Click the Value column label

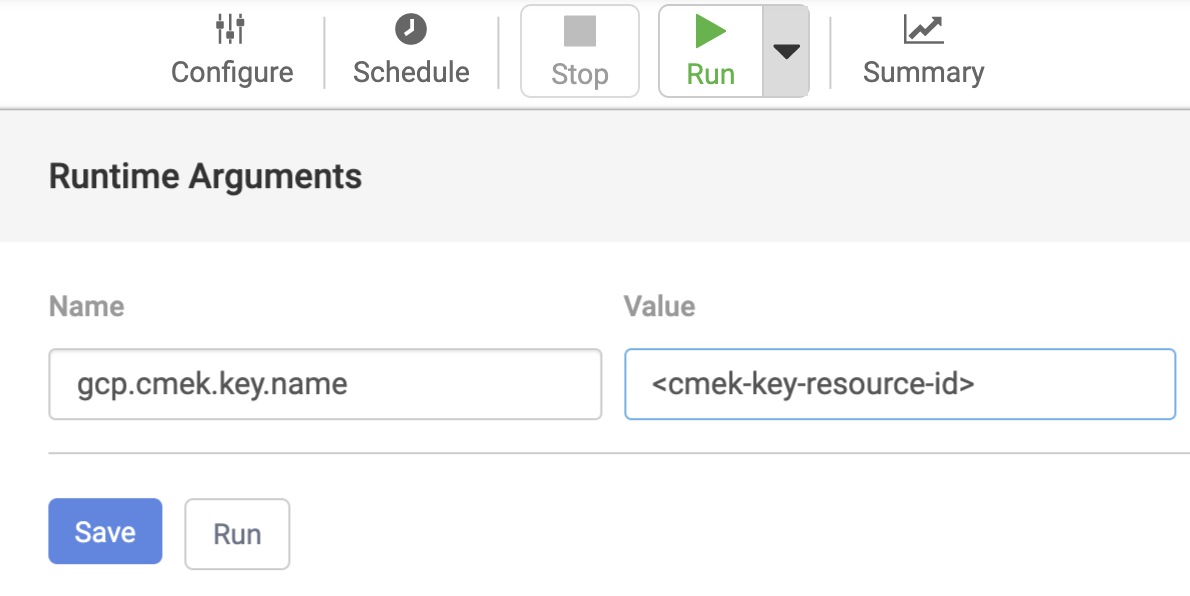click(659, 306)
